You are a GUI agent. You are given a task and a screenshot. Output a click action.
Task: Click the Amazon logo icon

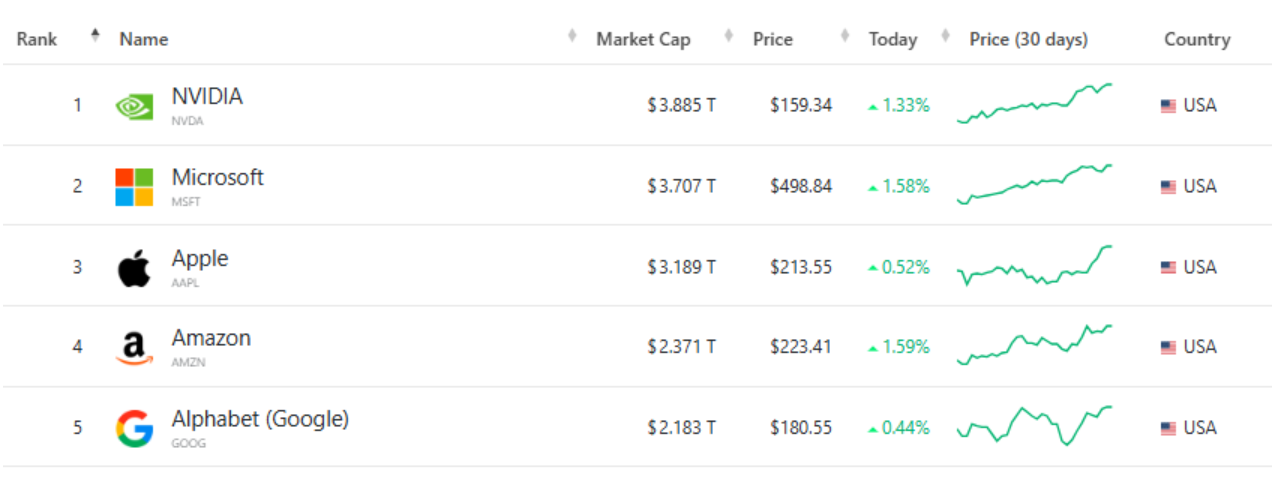point(134,348)
